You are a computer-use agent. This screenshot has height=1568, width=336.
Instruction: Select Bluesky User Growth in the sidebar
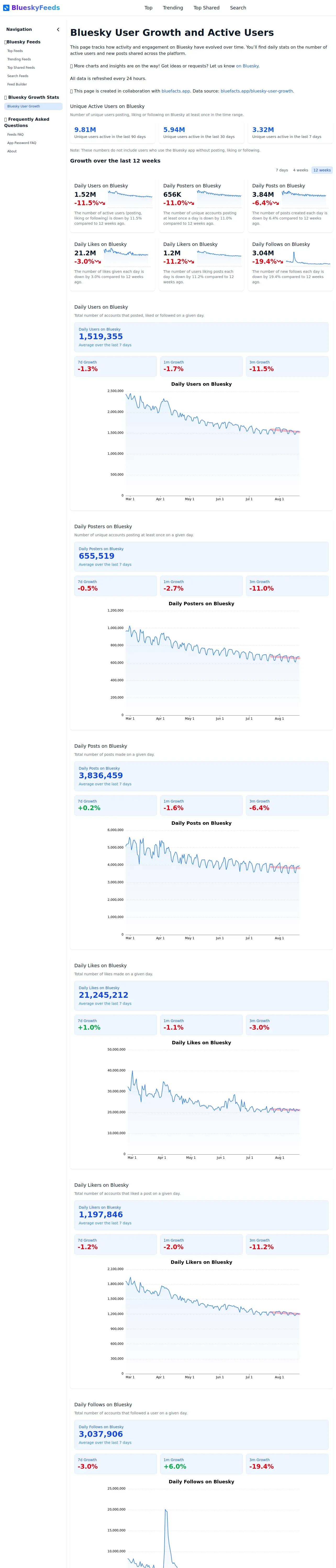(x=33, y=107)
